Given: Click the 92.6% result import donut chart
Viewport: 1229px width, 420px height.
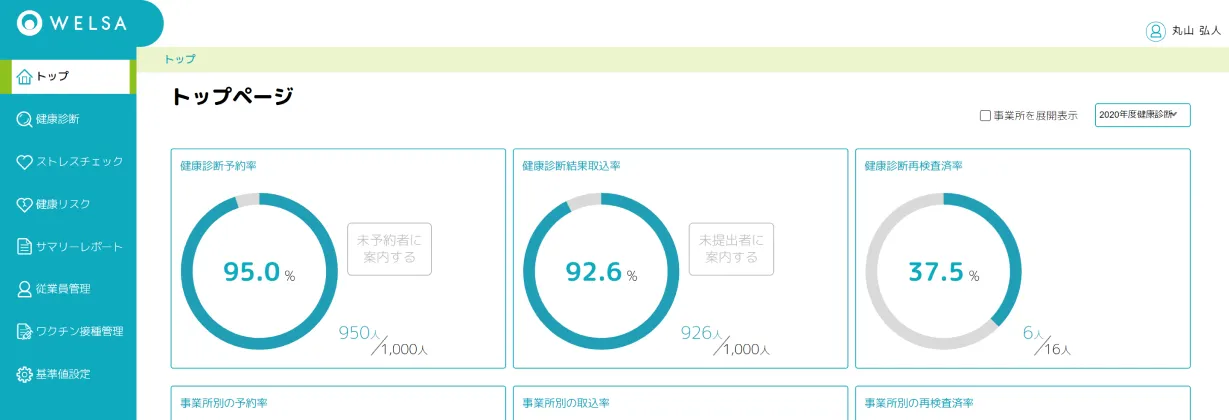Looking at the screenshot, I should (601, 272).
